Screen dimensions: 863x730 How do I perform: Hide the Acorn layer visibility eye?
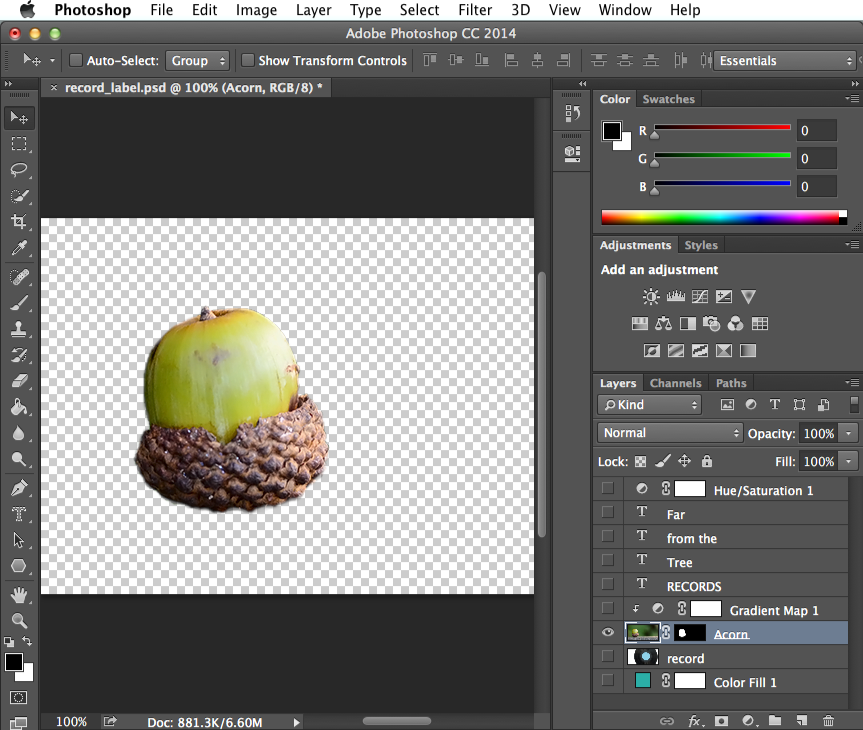pos(607,632)
